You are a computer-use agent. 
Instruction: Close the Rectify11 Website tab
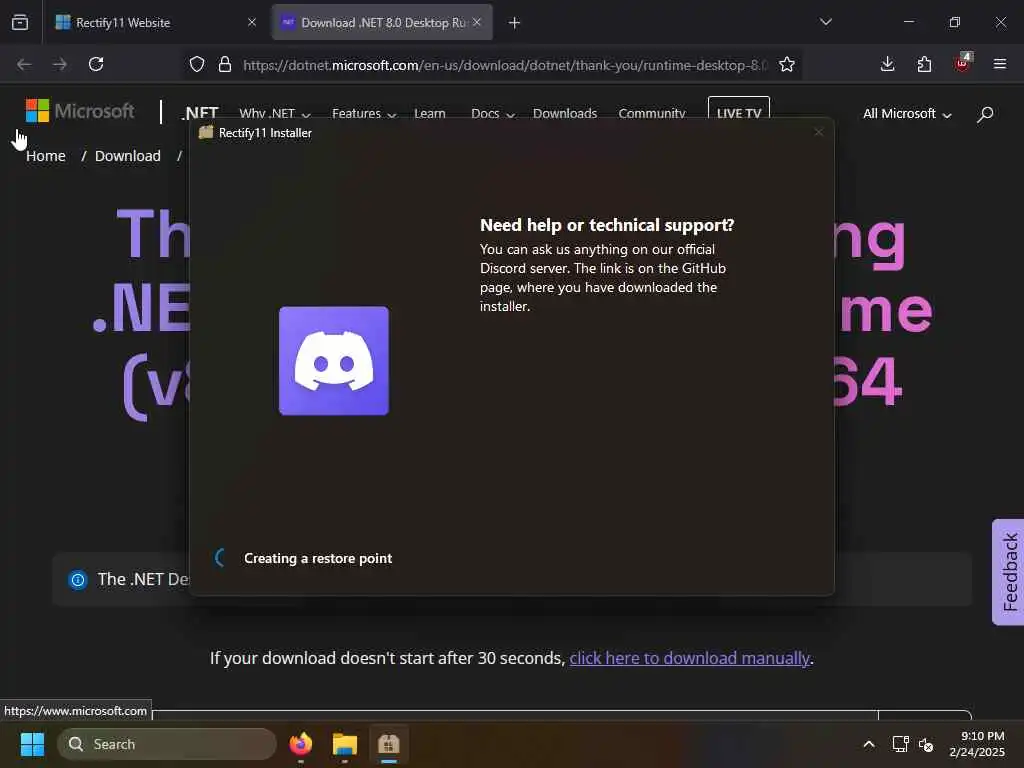pos(251,22)
